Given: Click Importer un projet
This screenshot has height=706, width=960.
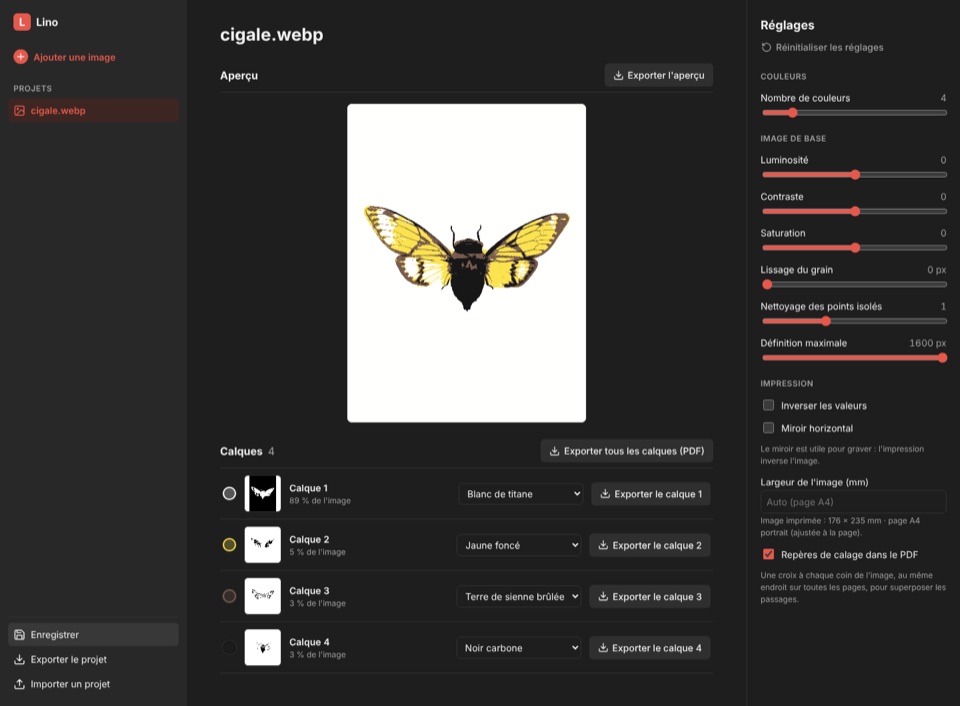Looking at the screenshot, I should coord(94,684).
